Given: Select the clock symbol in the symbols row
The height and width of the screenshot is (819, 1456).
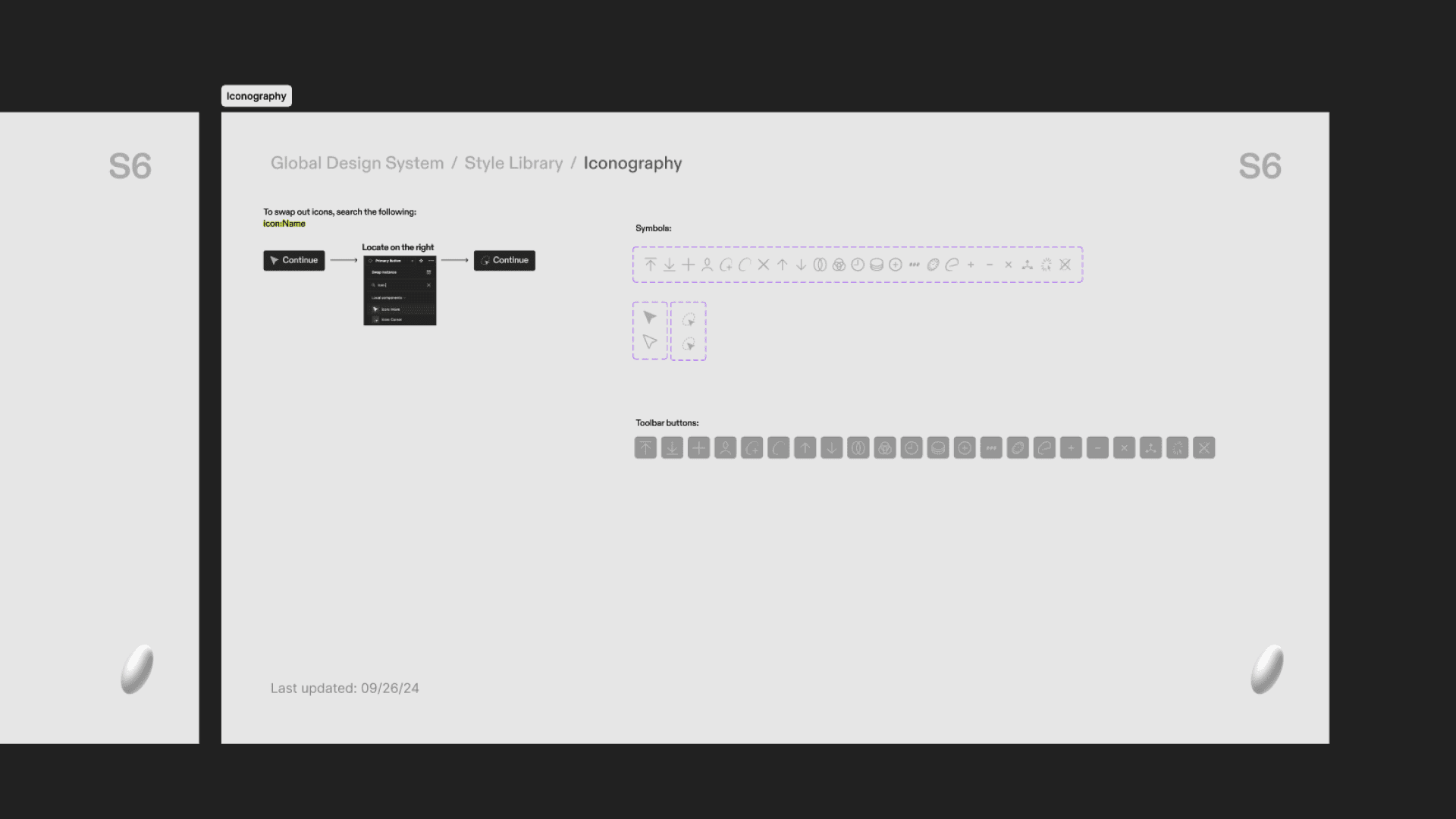Looking at the screenshot, I should pos(858,265).
